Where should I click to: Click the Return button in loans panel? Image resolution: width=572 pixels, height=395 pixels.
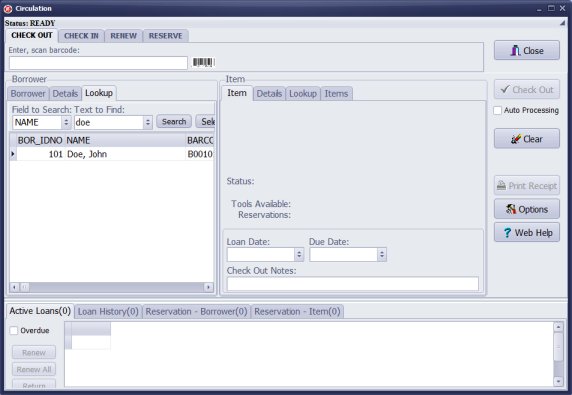pyautogui.click(x=34, y=384)
